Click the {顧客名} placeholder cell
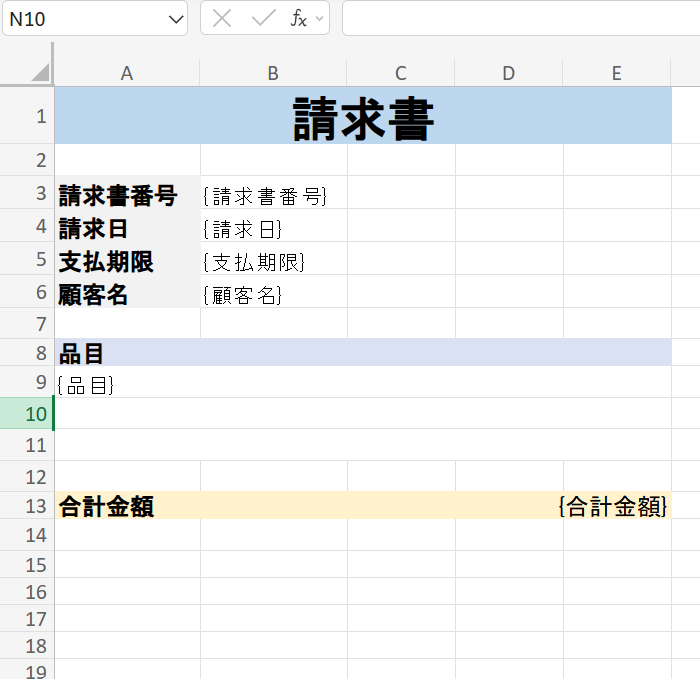Viewport: 700px width, 679px height. 274,292
